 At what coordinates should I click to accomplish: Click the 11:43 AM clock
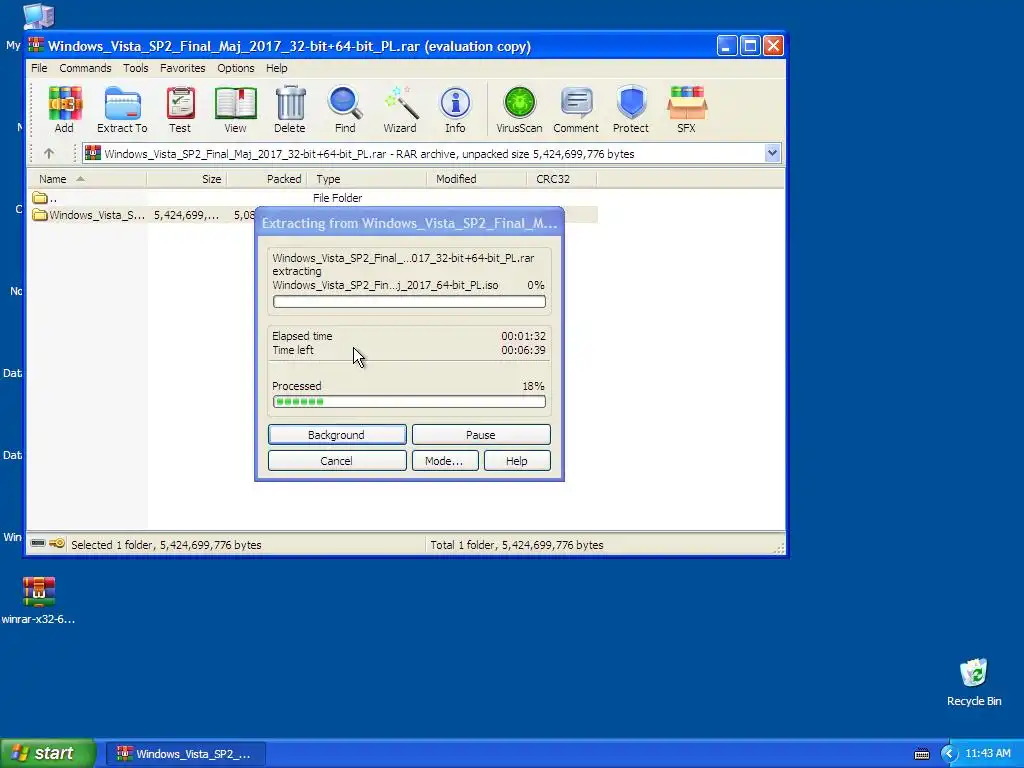tap(987, 754)
